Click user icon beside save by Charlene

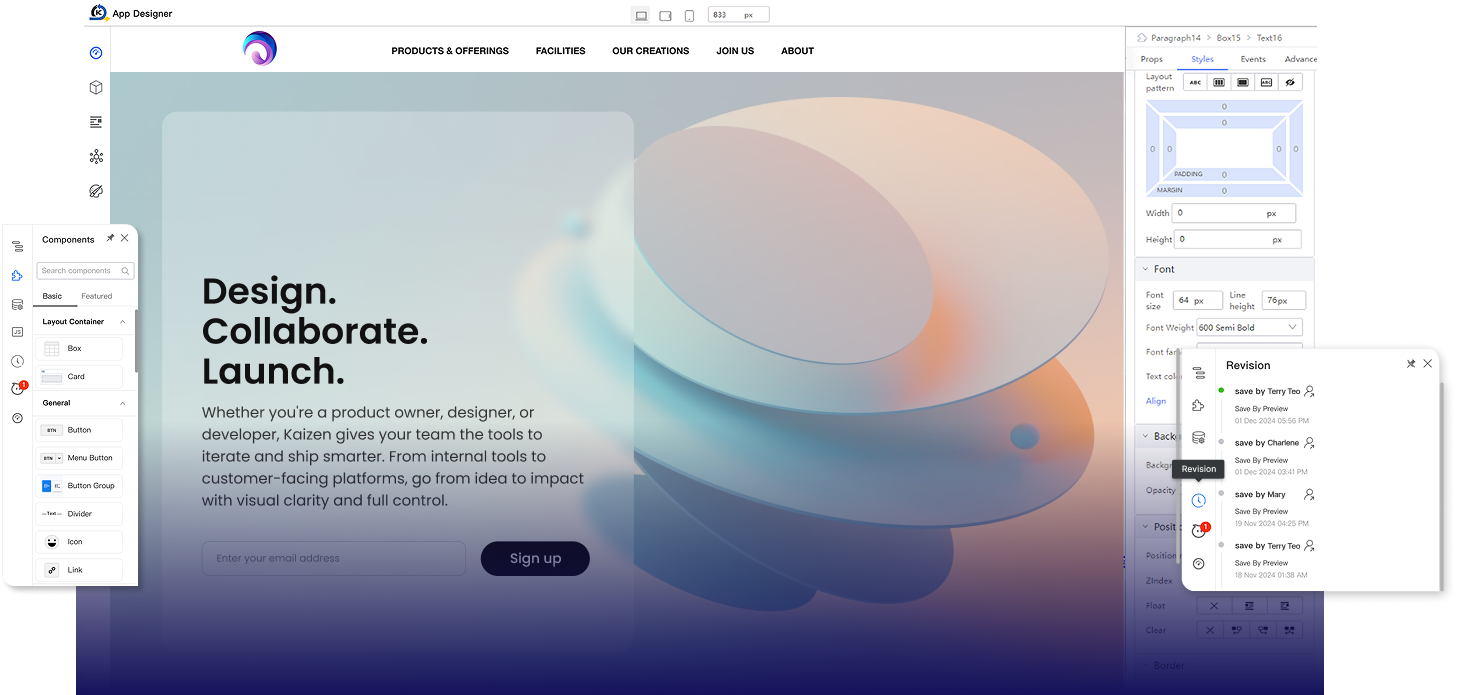(x=1309, y=442)
